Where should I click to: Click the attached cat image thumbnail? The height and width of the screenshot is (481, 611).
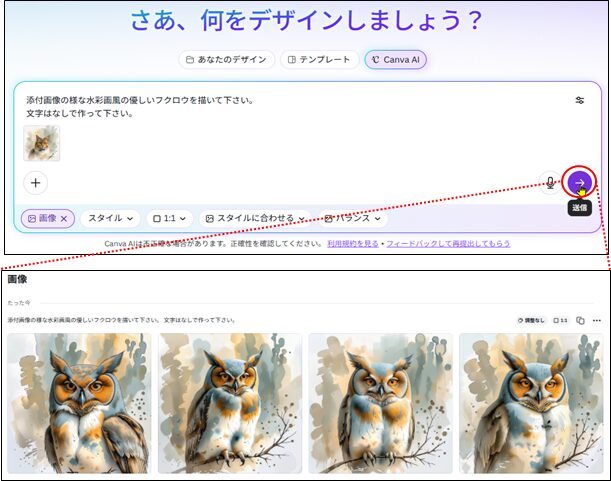coord(42,142)
